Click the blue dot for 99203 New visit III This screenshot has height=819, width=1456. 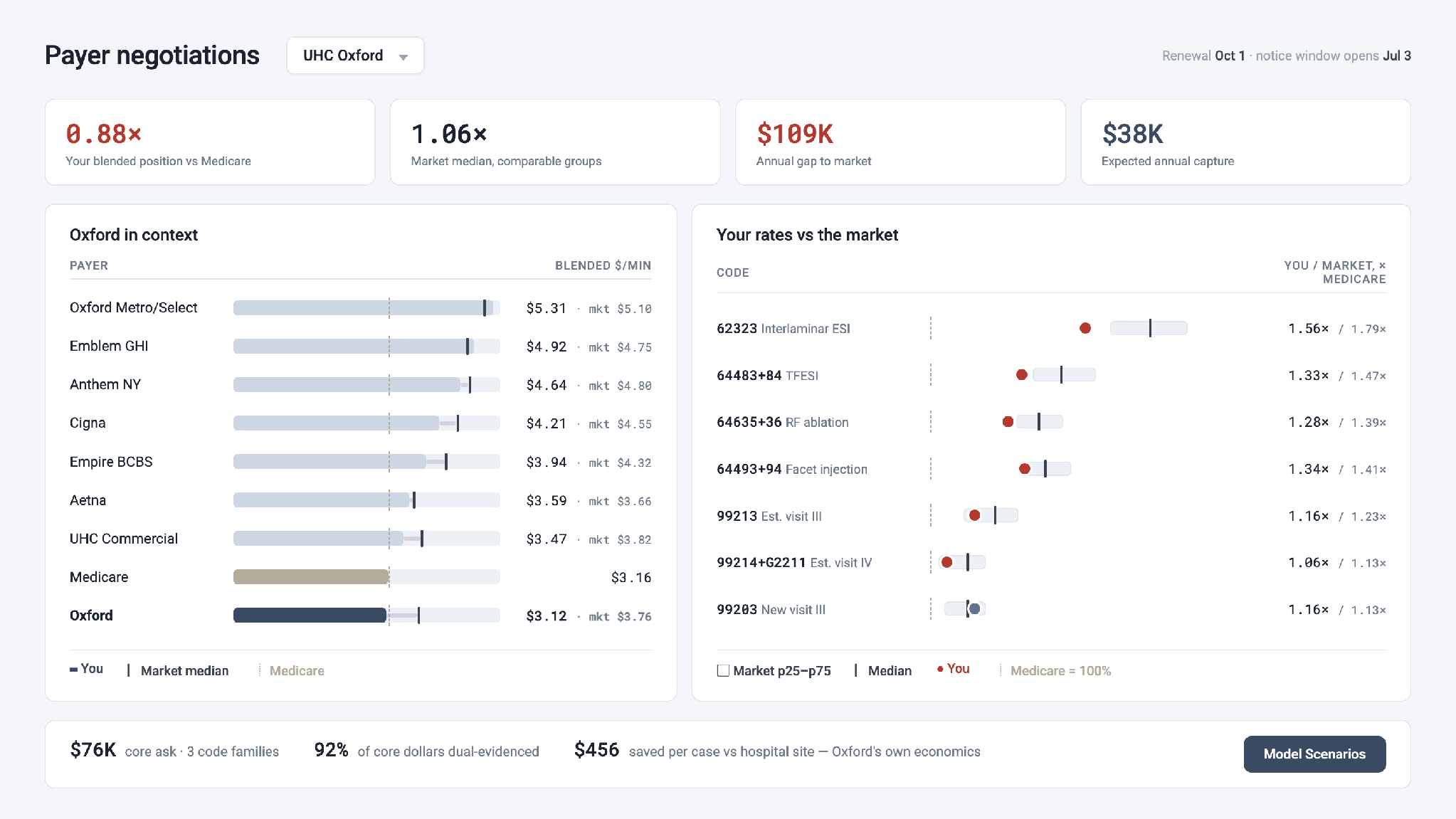975,609
